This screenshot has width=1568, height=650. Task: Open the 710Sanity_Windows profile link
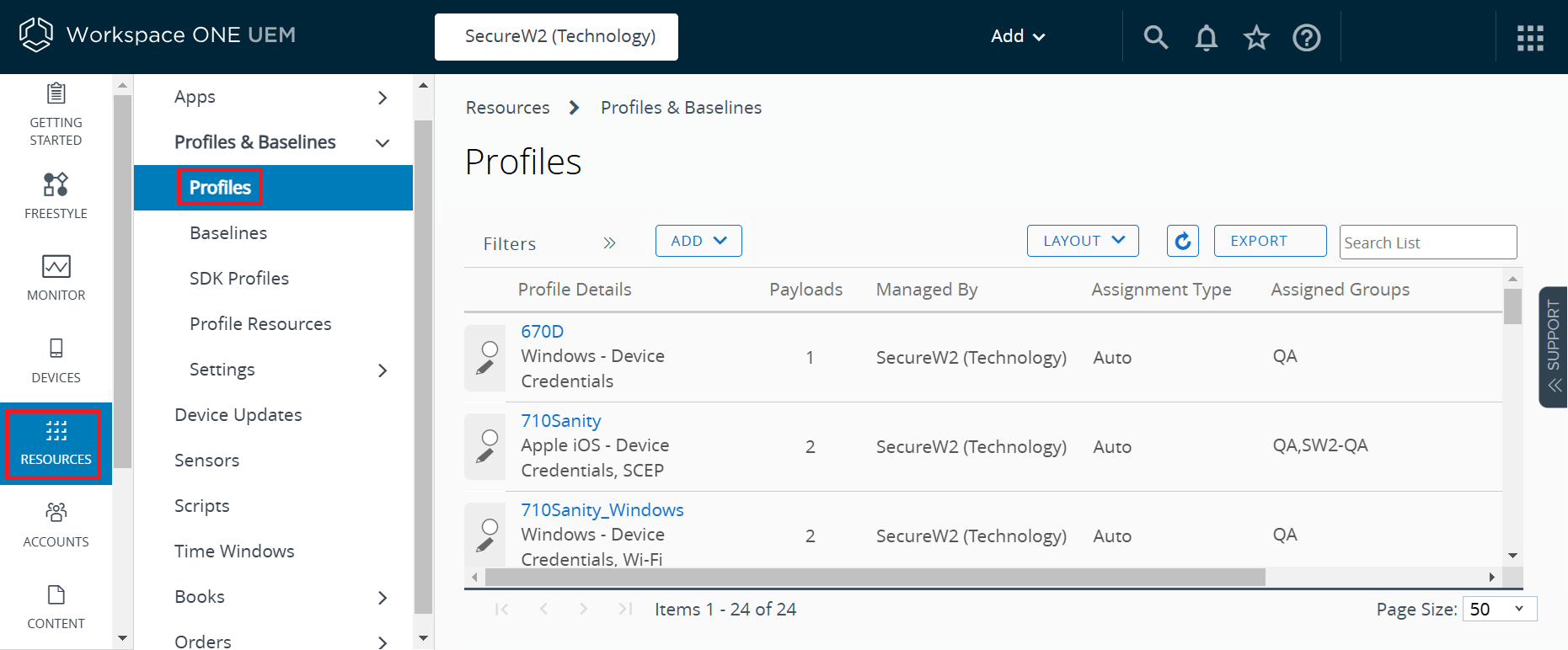tap(602, 510)
